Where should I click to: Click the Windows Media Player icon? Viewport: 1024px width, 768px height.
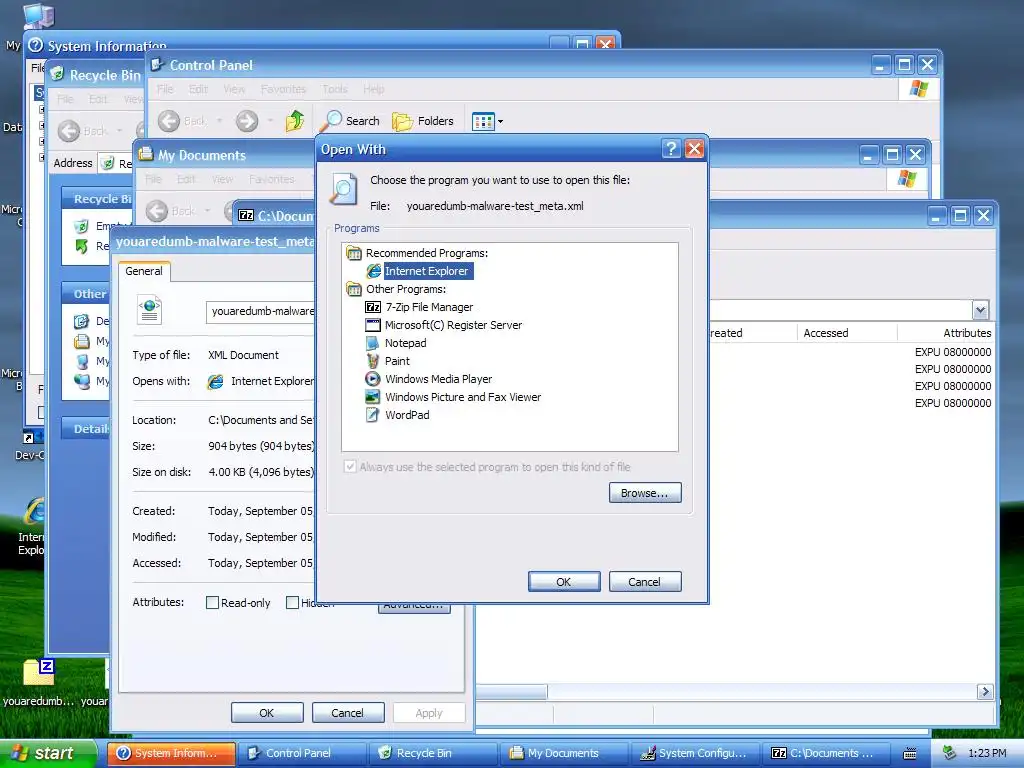[x=373, y=379]
